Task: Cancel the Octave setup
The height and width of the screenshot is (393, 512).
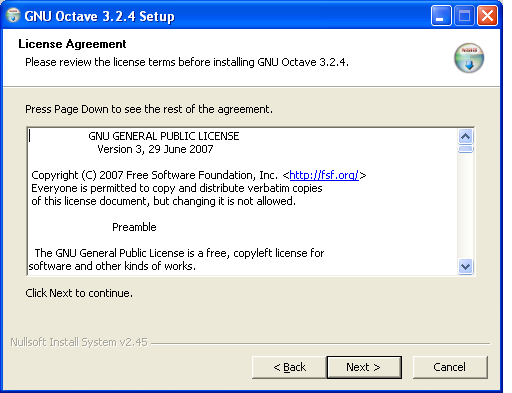Action: pos(450,367)
